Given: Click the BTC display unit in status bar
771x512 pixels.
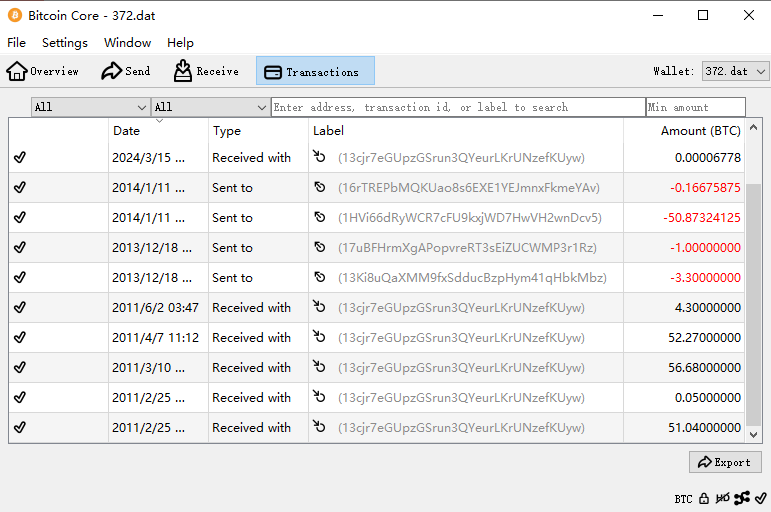Looking at the screenshot, I should tap(683, 498).
